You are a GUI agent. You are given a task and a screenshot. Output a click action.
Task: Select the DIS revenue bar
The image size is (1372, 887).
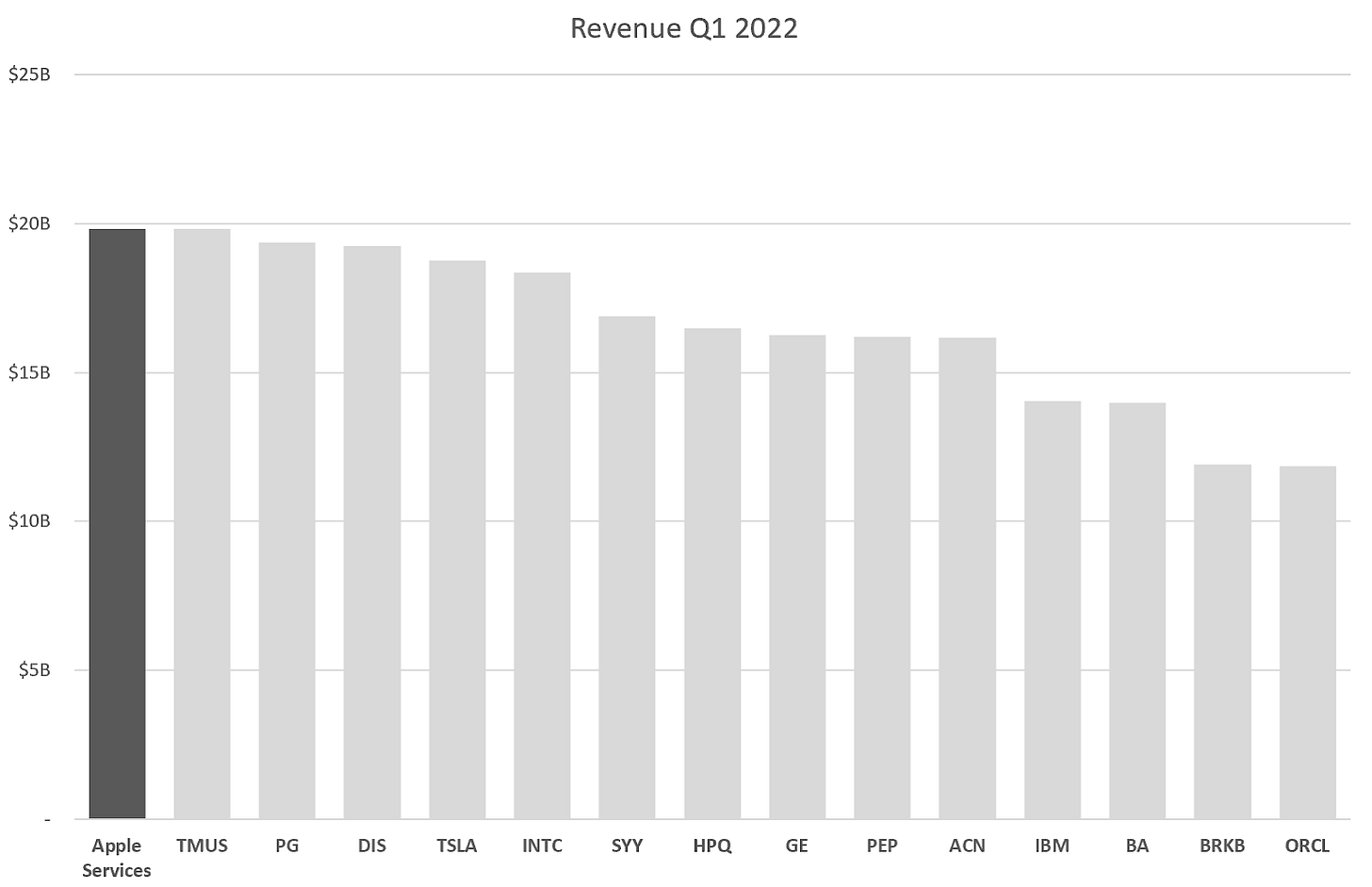pos(372,533)
